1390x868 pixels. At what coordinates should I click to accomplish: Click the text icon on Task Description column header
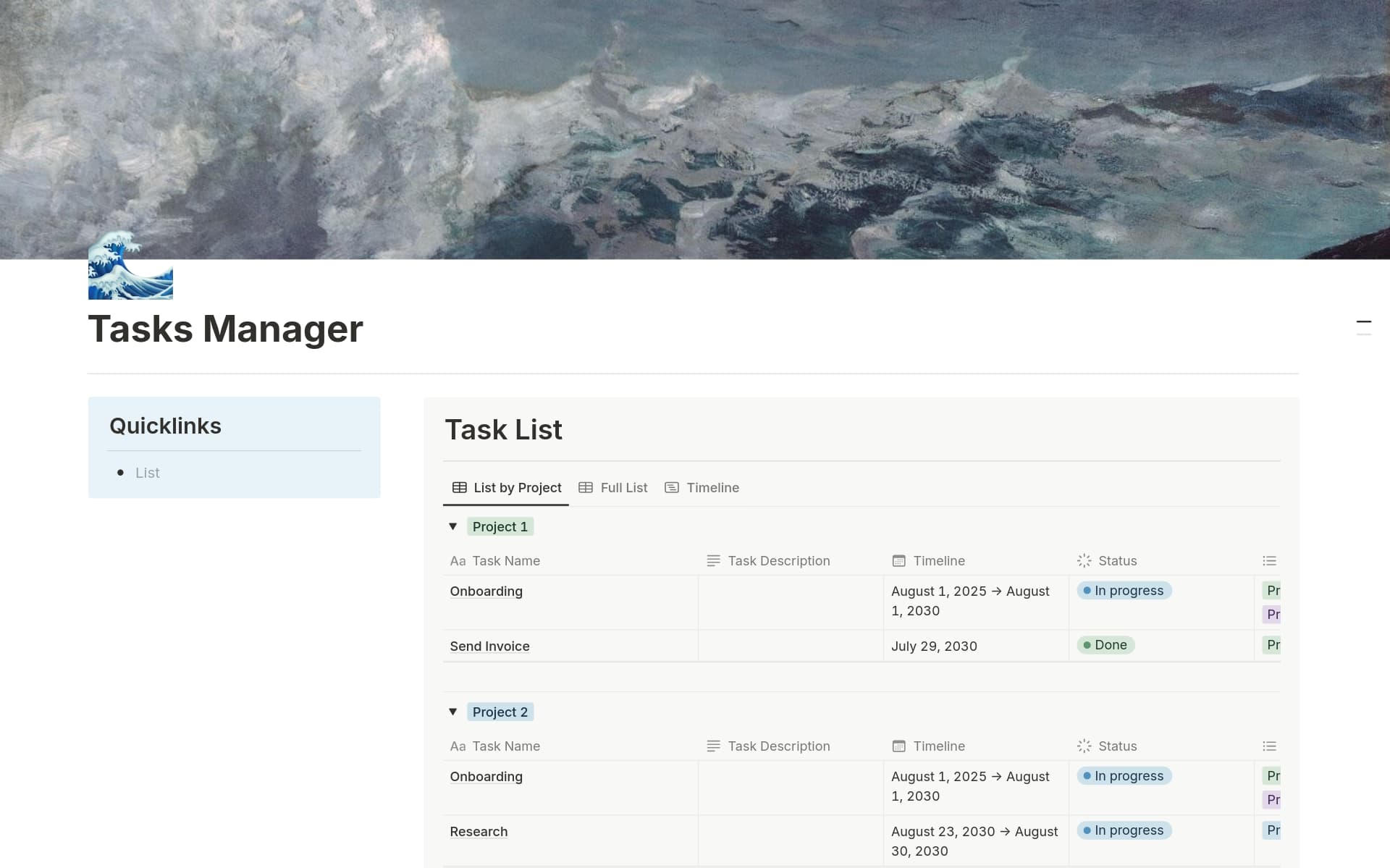(713, 560)
